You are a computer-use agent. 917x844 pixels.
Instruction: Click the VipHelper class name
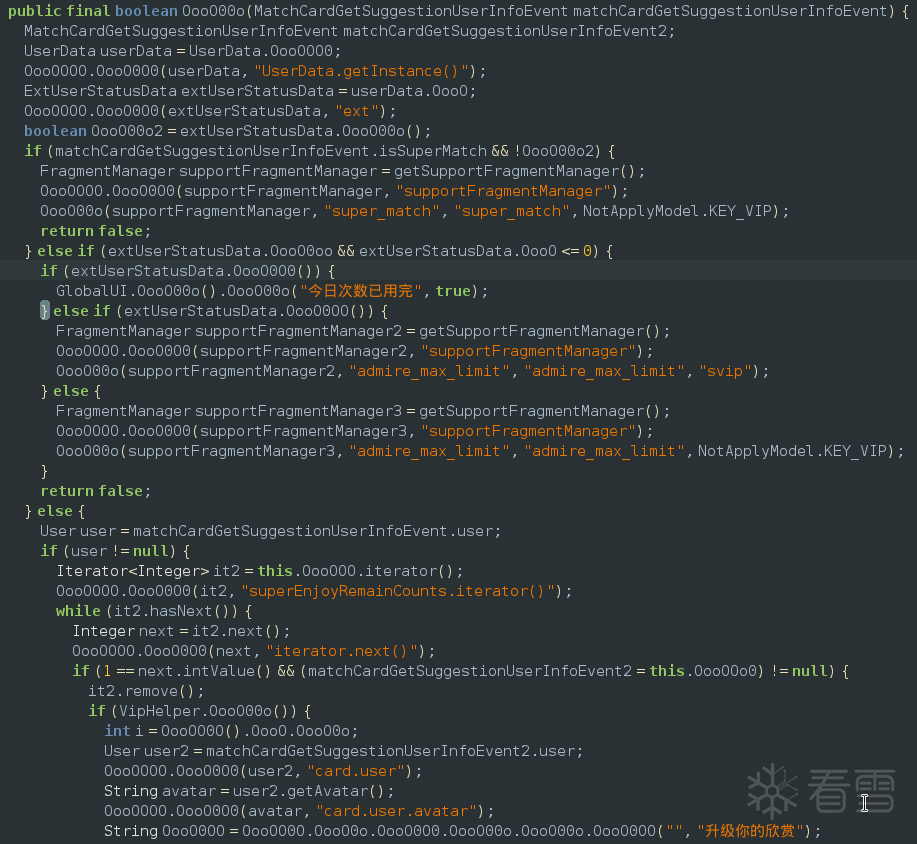[160, 712]
